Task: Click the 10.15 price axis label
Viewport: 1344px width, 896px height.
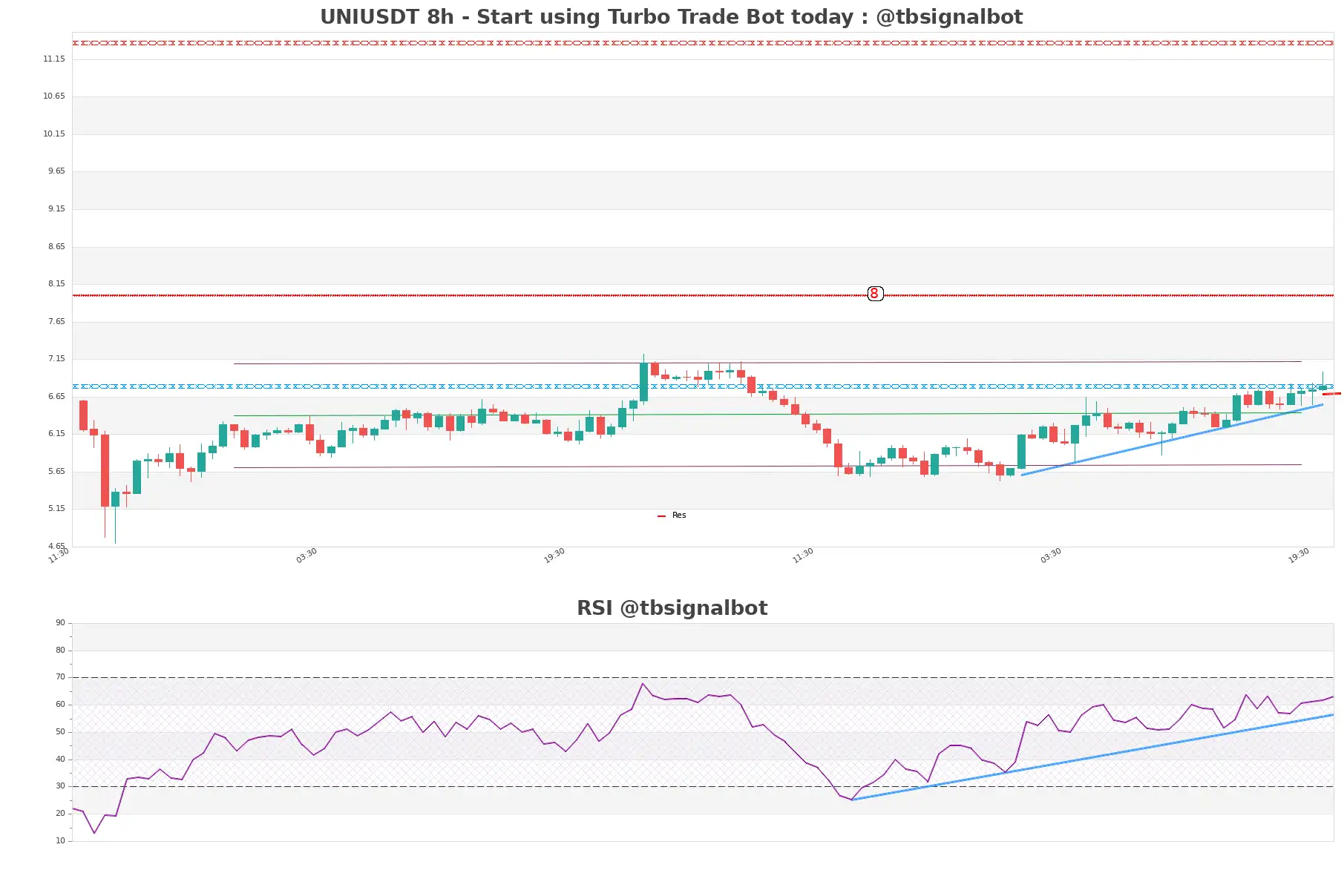Action: 54,134
